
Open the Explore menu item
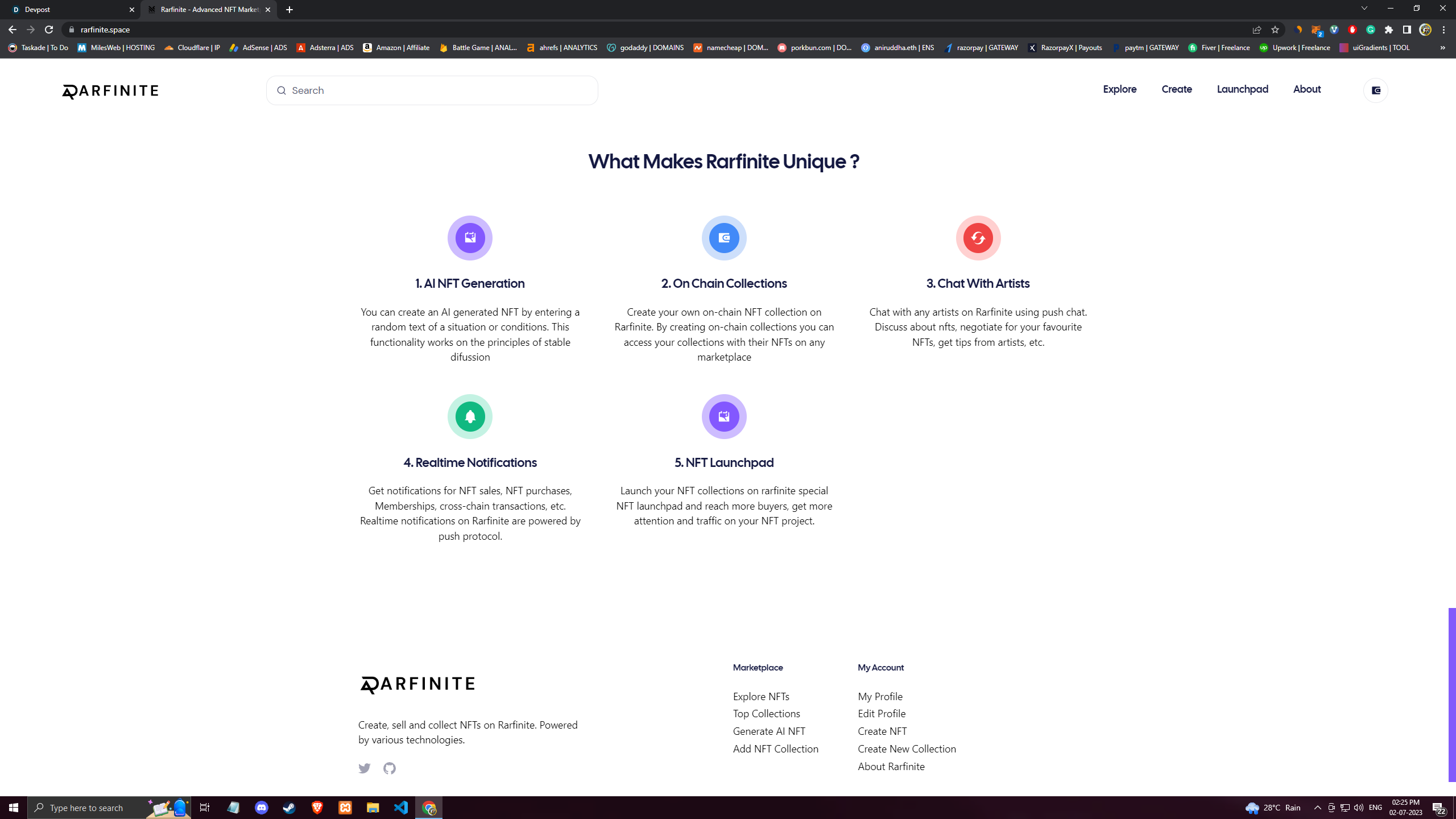(1119, 89)
